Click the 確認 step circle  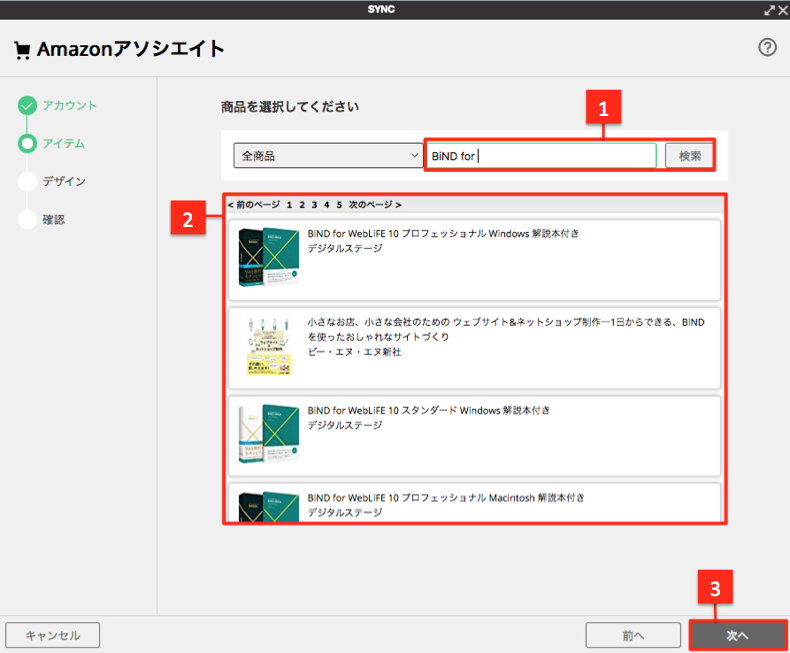[x=27, y=219]
